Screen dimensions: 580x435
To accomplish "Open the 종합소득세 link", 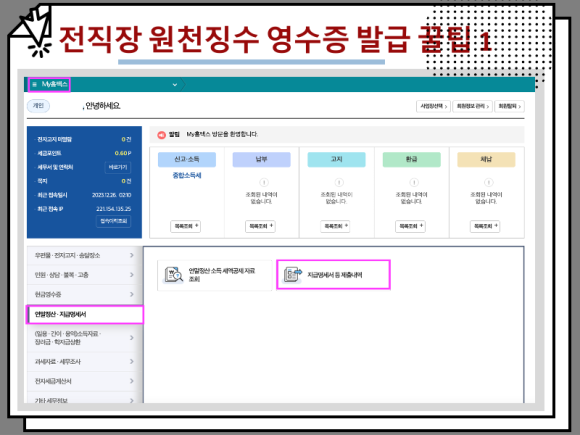I will pos(187,175).
